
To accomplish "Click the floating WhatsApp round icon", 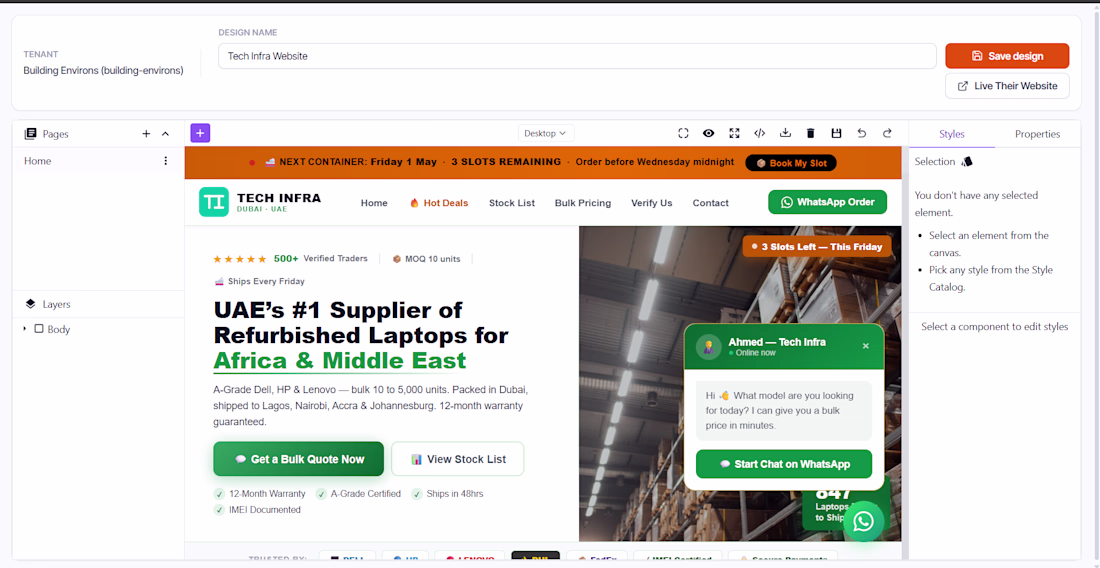I will 864,521.
